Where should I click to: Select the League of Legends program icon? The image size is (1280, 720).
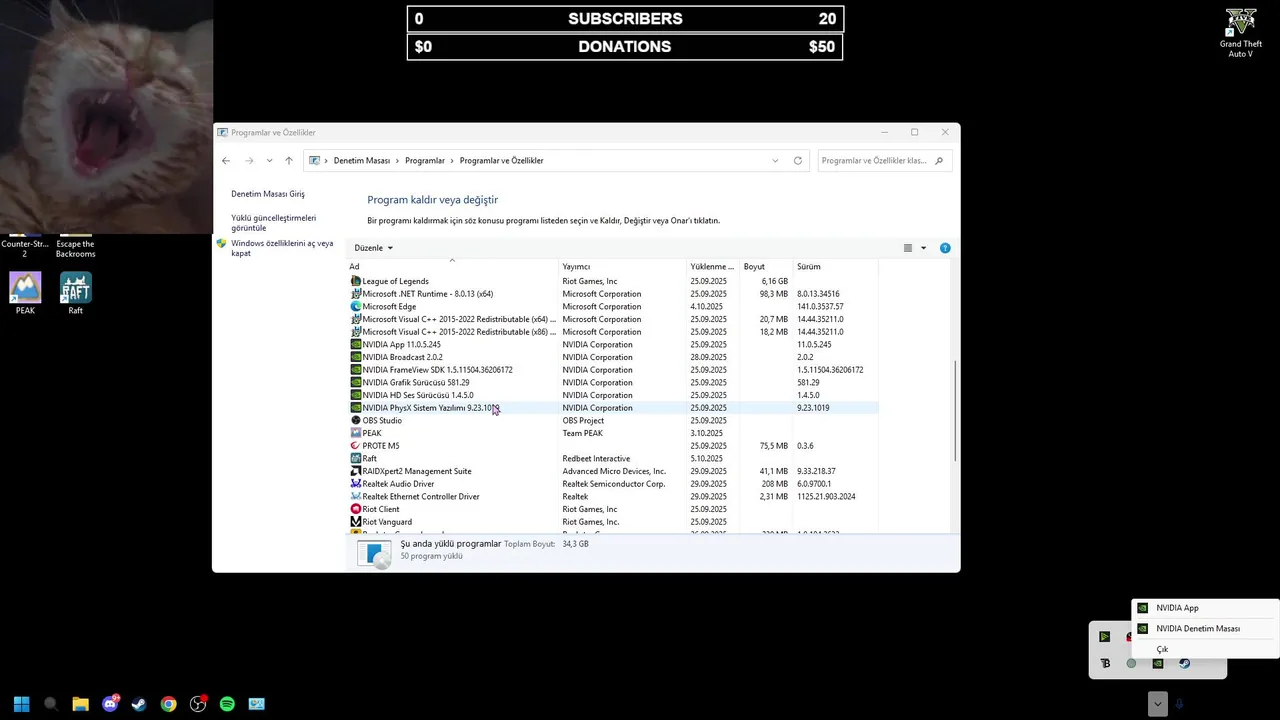[356, 281]
